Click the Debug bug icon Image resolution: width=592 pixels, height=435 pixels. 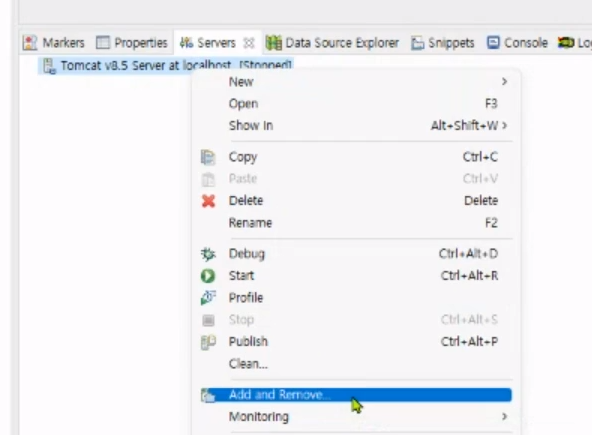[208, 254]
